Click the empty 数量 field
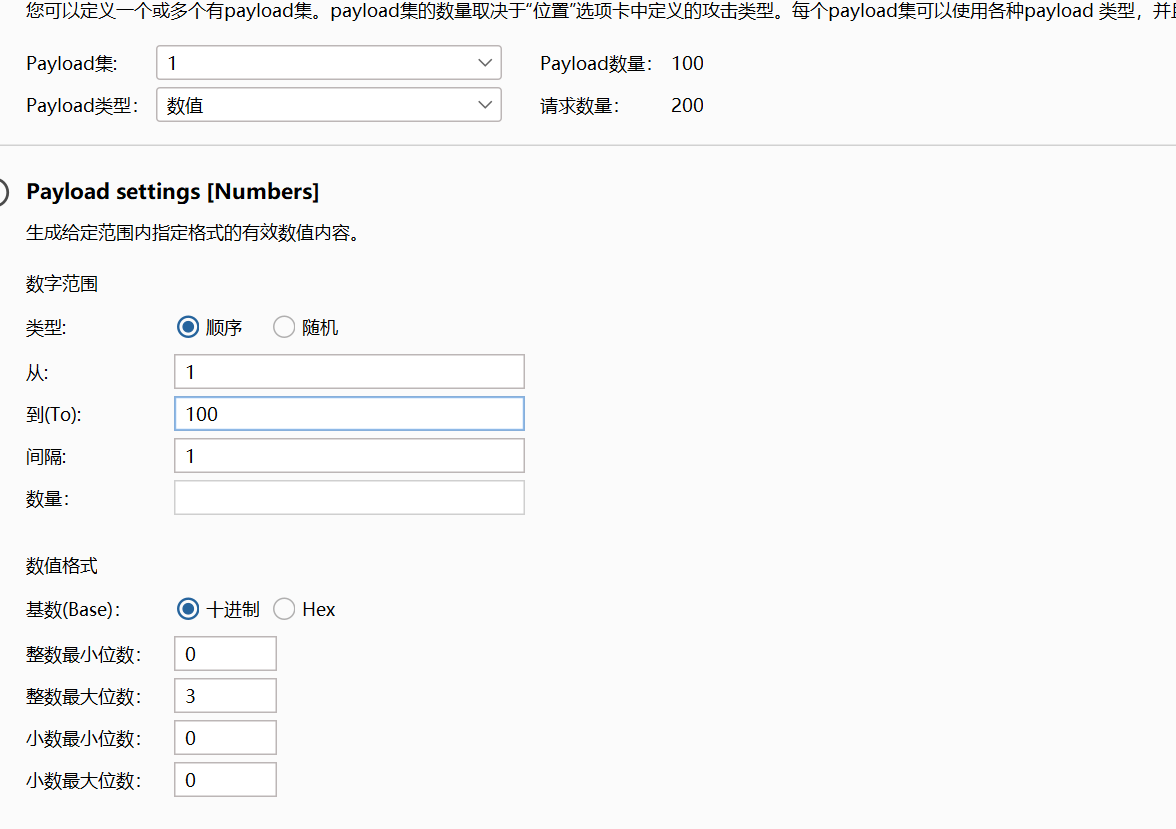1176x829 pixels. pyautogui.click(x=349, y=498)
